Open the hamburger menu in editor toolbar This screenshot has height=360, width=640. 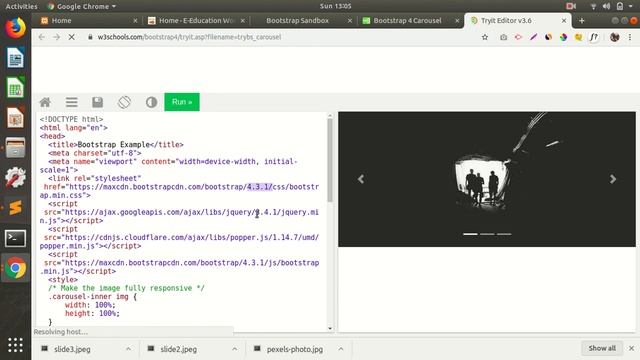click(x=71, y=102)
